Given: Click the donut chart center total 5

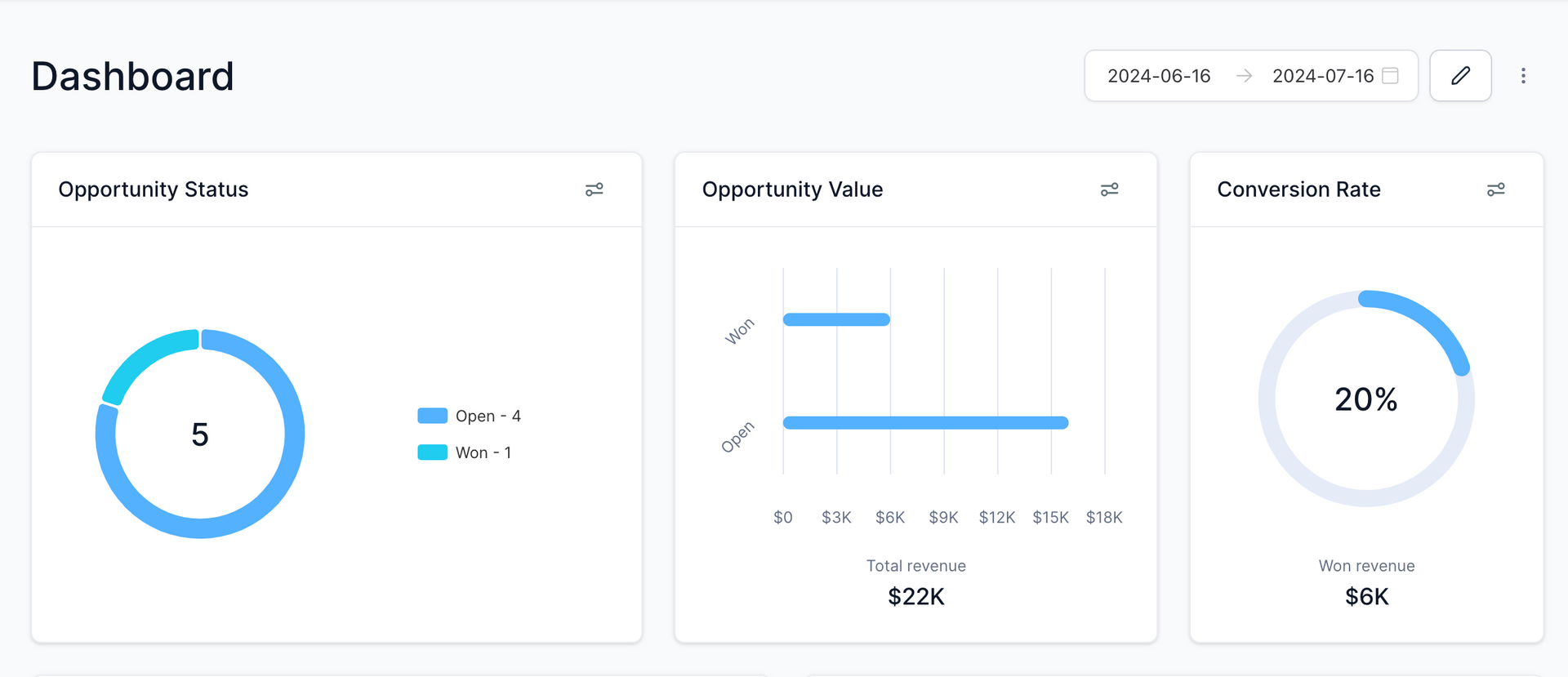Looking at the screenshot, I should click(x=200, y=434).
